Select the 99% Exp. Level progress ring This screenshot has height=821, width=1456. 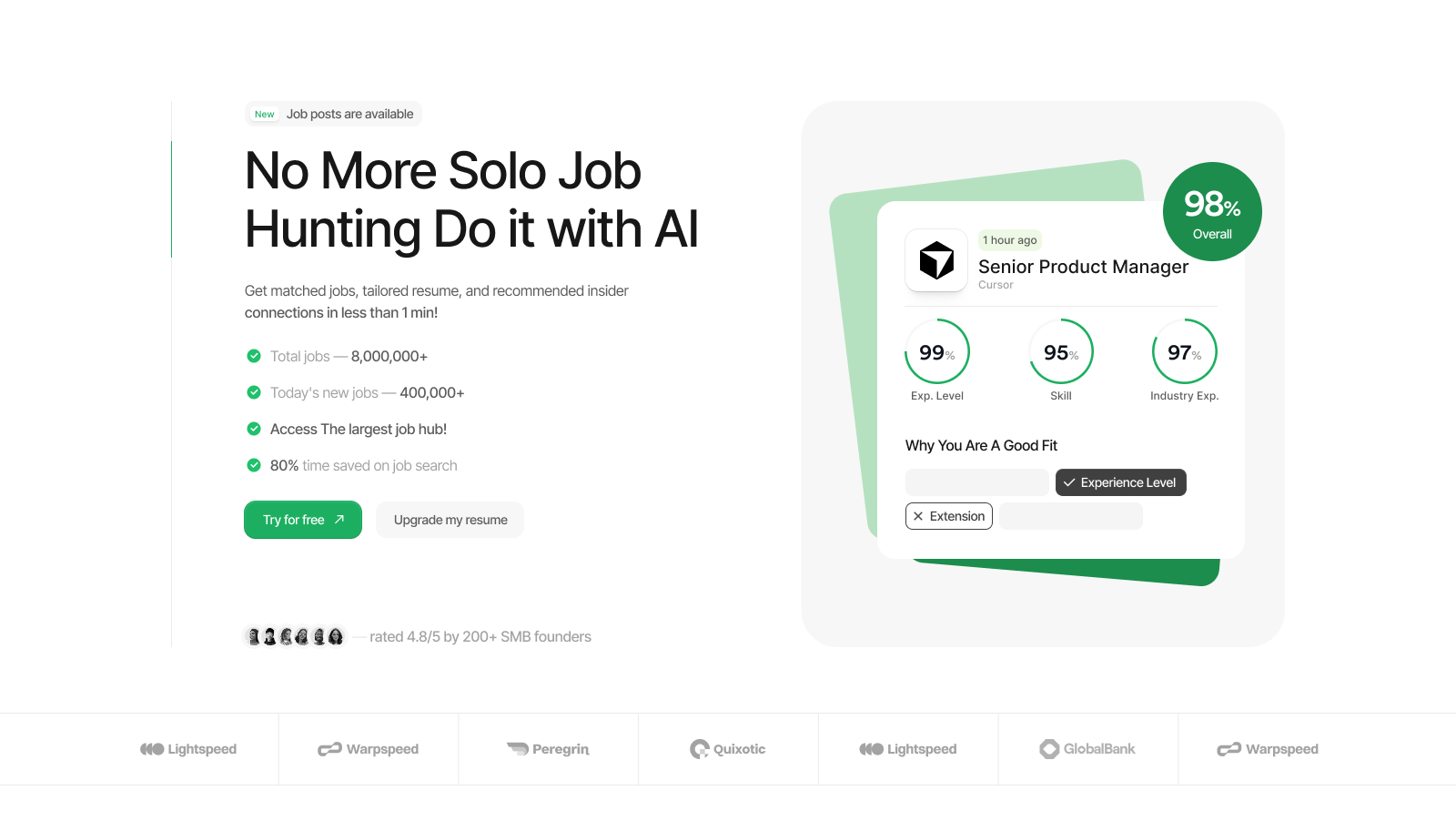tap(937, 352)
